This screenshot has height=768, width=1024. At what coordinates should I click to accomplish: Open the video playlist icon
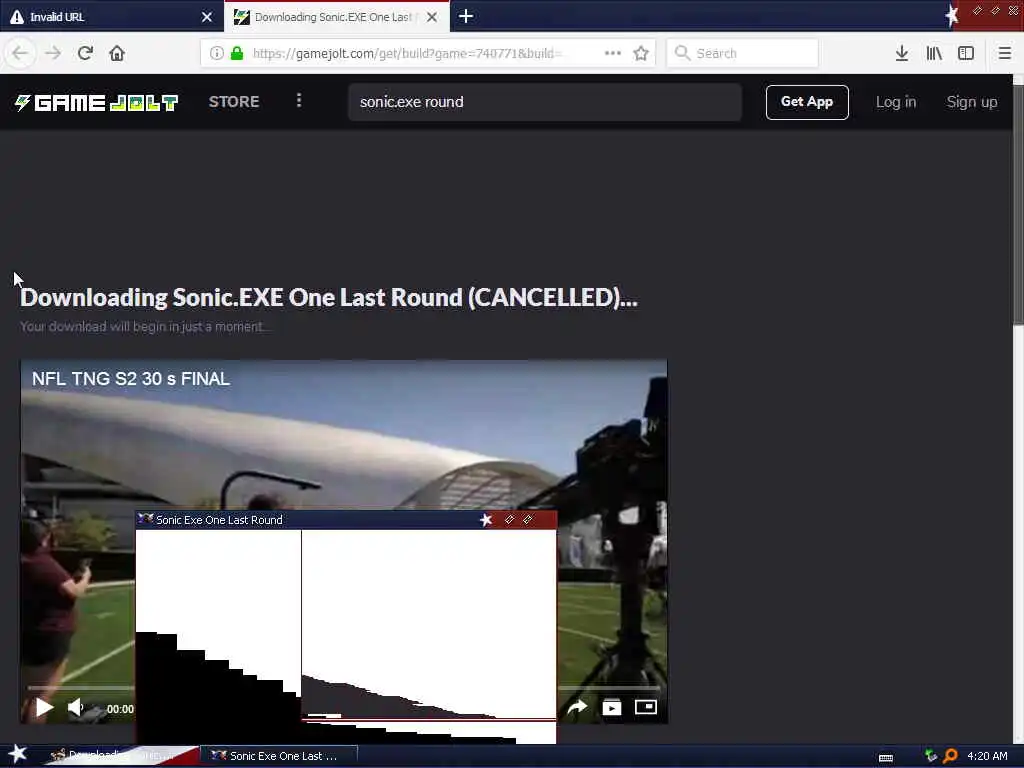pyautogui.click(x=612, y=707)
